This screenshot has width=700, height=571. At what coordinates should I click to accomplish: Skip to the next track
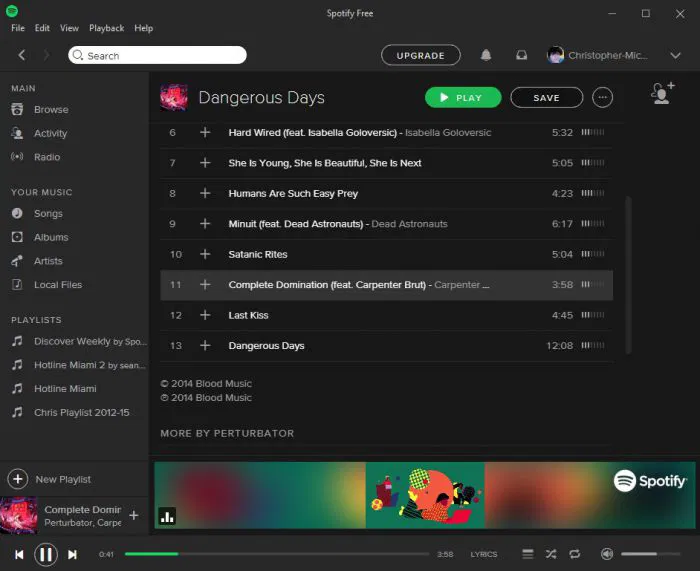(x=72, y=554)
